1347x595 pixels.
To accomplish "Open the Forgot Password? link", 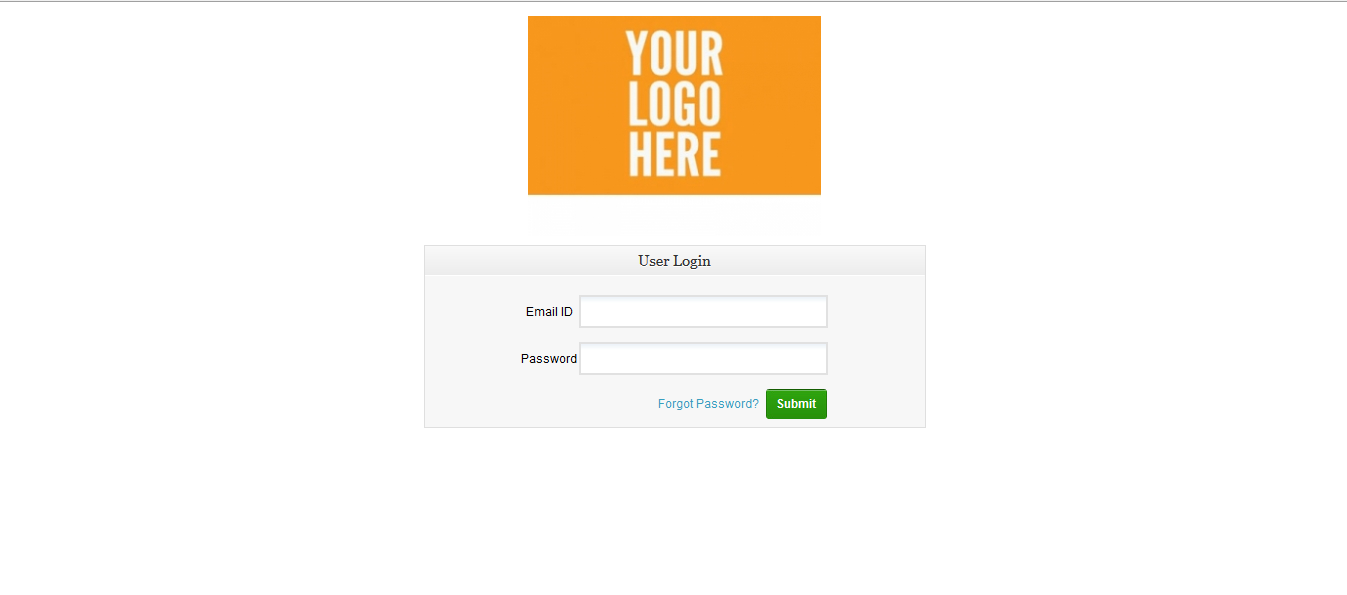I will coord(708,404).
